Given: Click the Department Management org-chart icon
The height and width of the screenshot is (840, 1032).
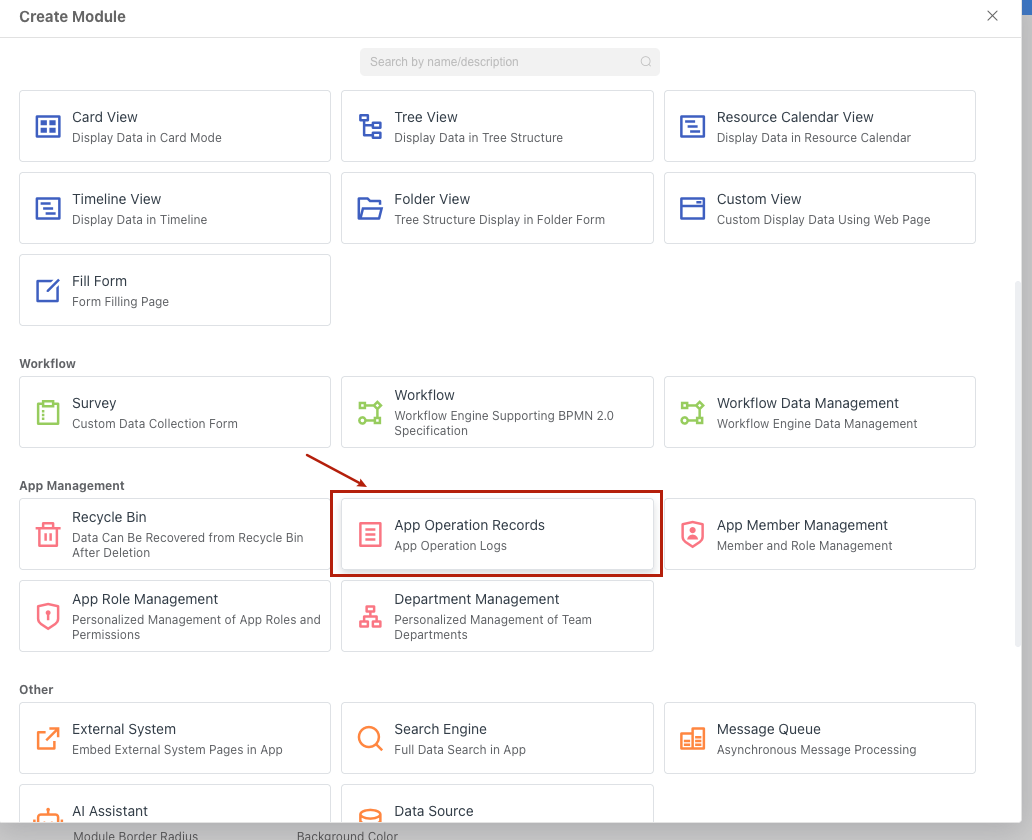Looking at the screenshot, I should (x=370, y=616).
